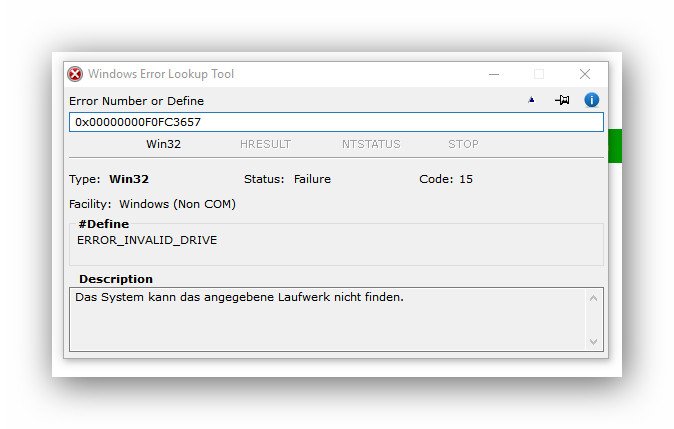
Task: Click the small up-arrow collapse icon
Action: pos(531,100)
